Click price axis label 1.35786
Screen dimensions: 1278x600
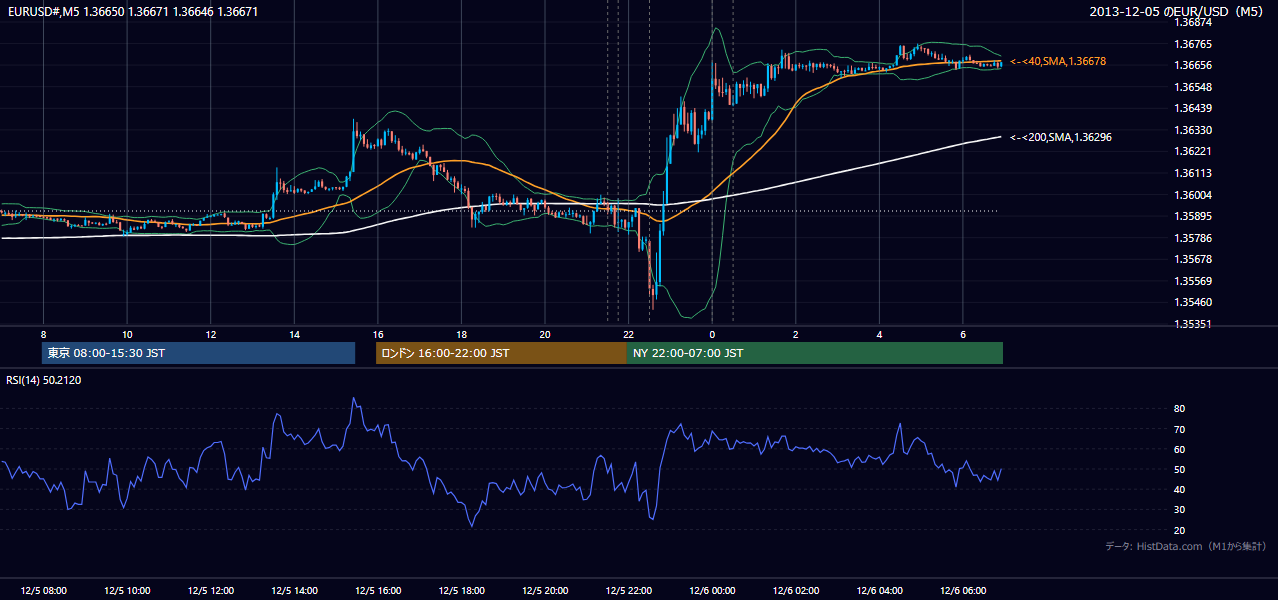(1193, 238)
